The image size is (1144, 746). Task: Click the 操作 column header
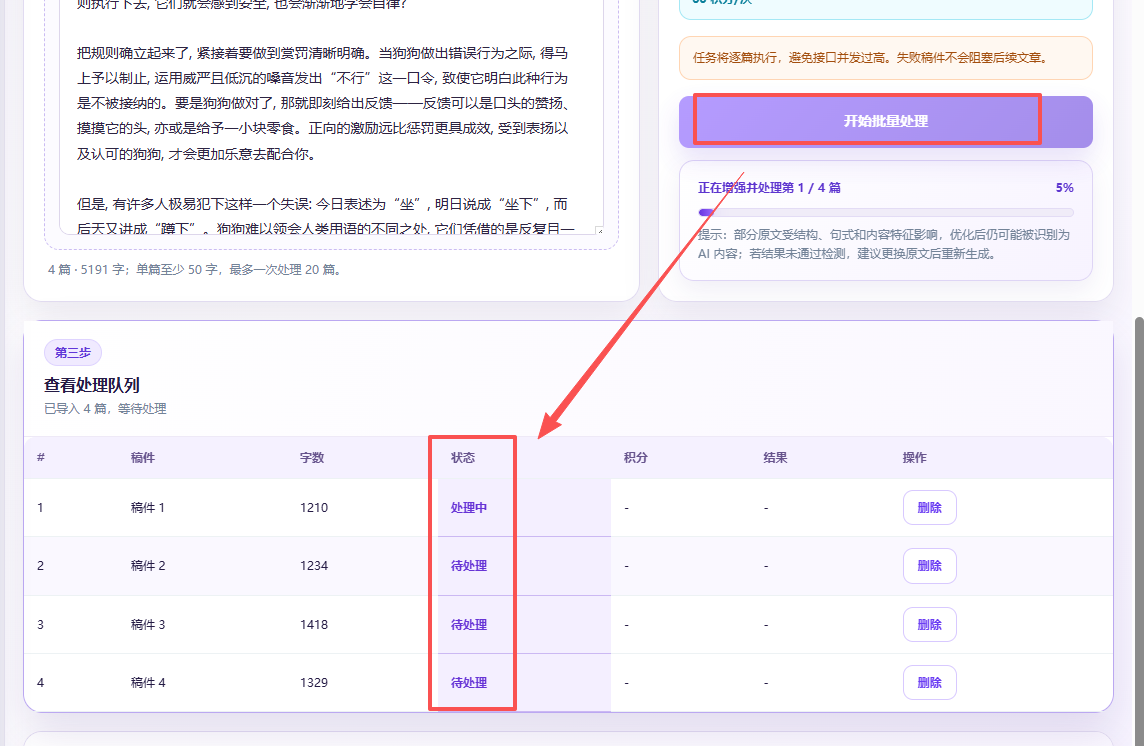(x=914, y=458)
